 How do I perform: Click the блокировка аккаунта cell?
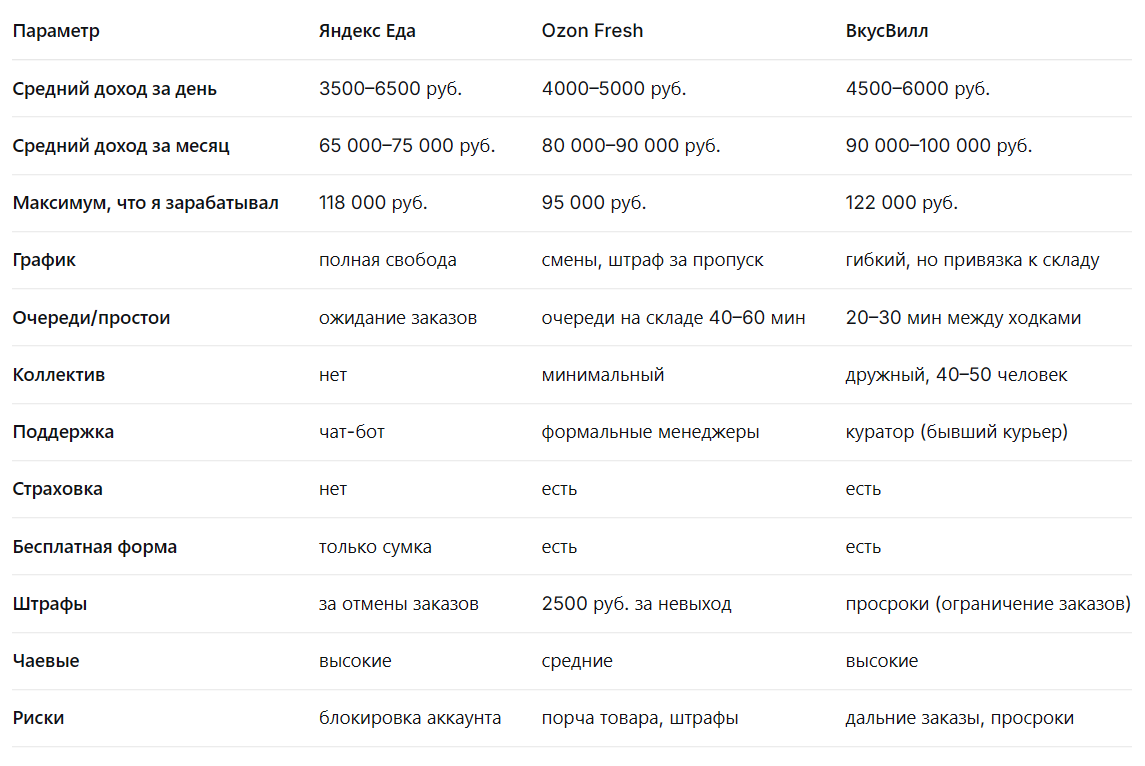pyautogui.click(x=410, y=718)
